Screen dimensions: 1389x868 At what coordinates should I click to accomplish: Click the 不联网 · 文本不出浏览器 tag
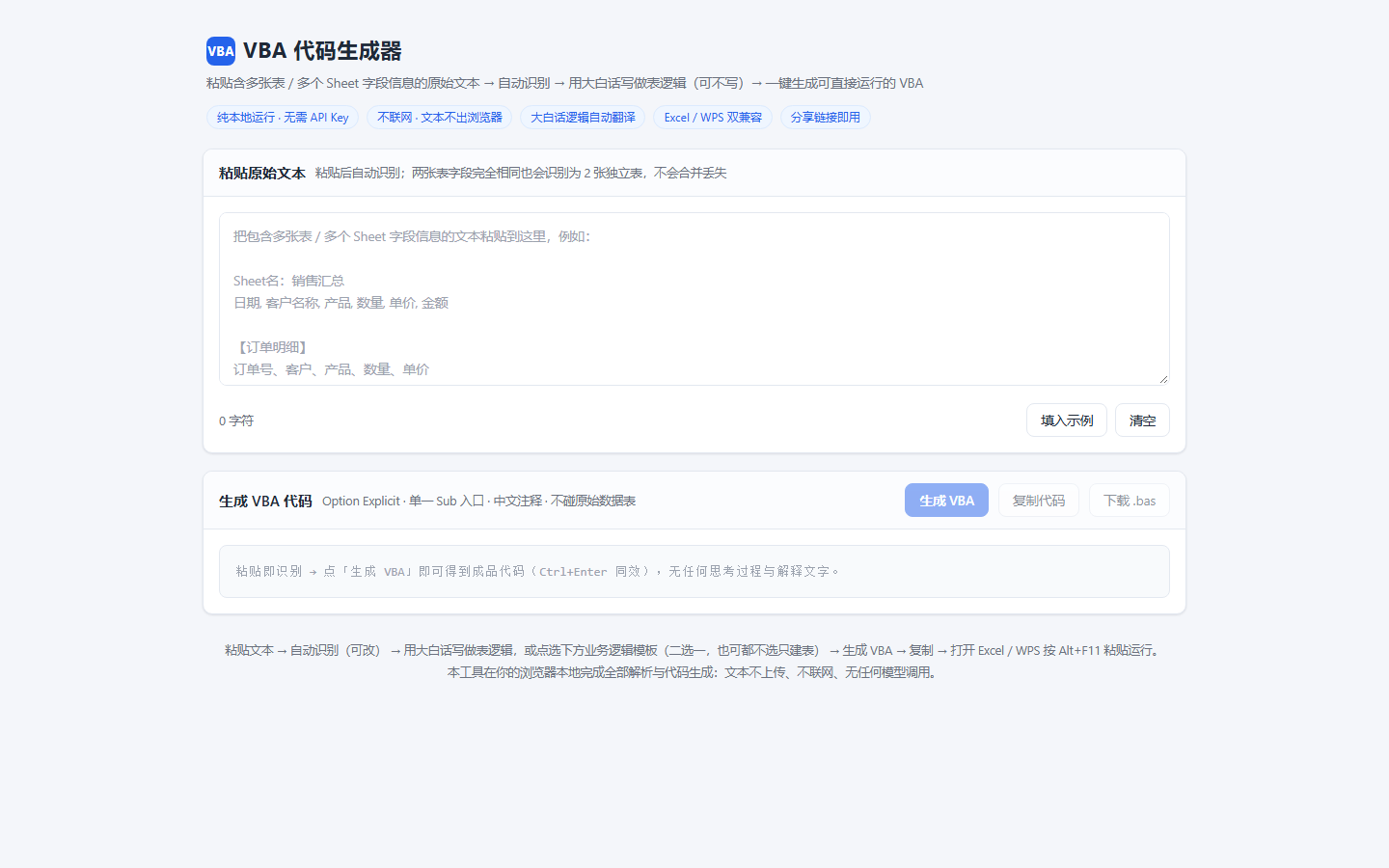pyautogui.click(x=440, y=118)
